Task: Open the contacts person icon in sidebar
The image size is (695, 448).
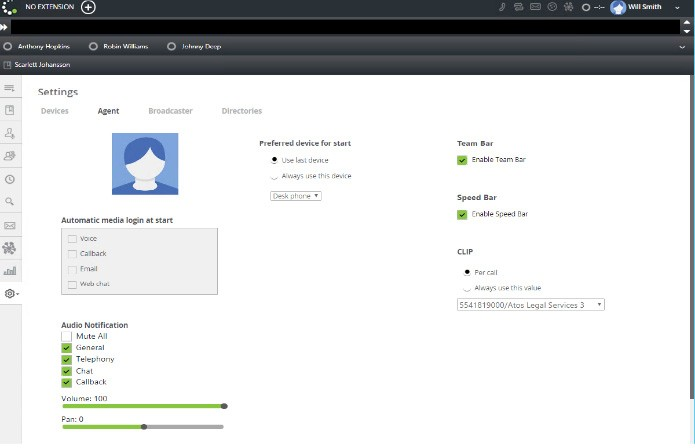Action: (x=10, y=133)
